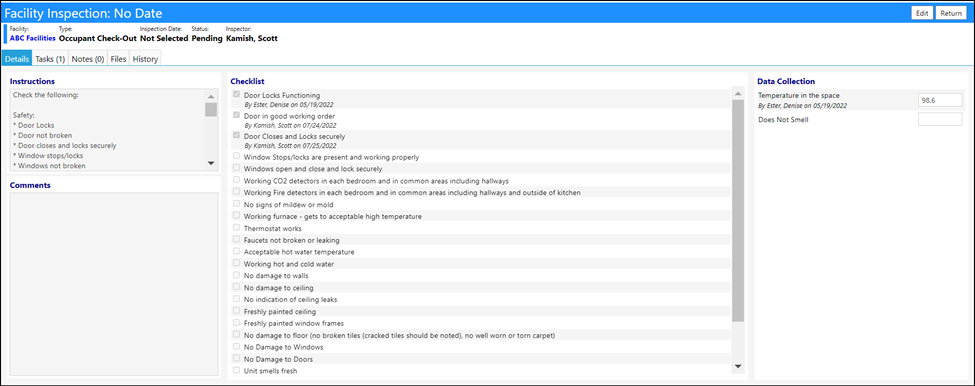This screenshot has height=386, width=975.
Task: Click 'By Ester, Denise on 05/19/2022' under Temperature
Action: (x=802, y=106)
